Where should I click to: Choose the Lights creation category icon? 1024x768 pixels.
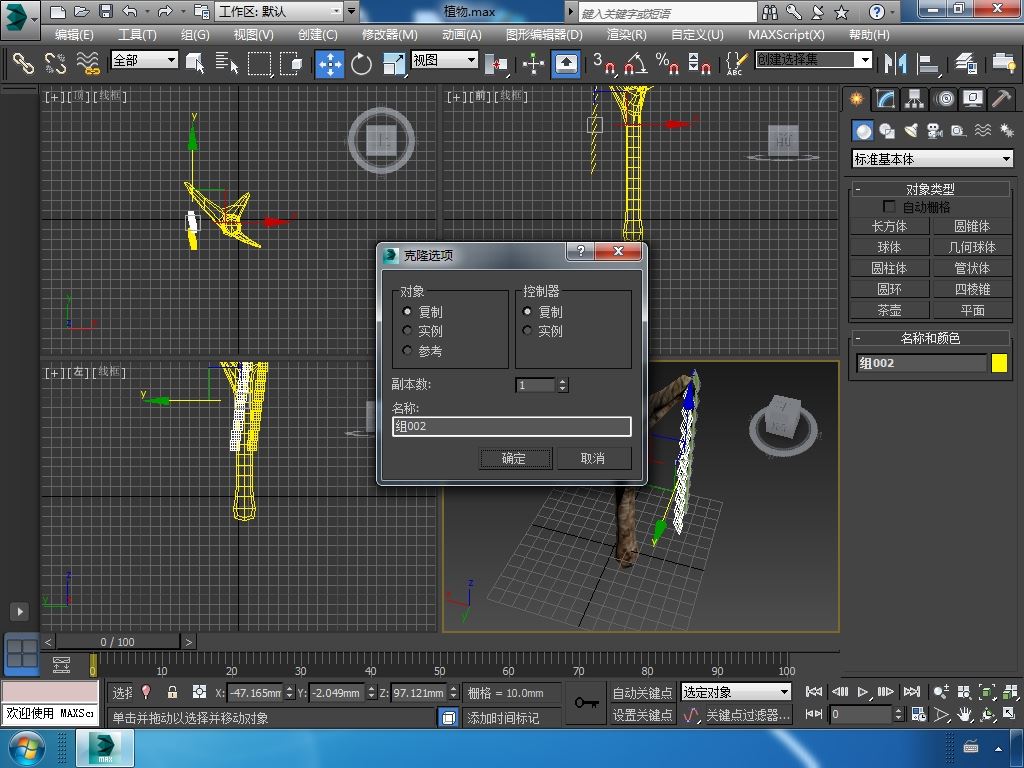pos(911,131)
